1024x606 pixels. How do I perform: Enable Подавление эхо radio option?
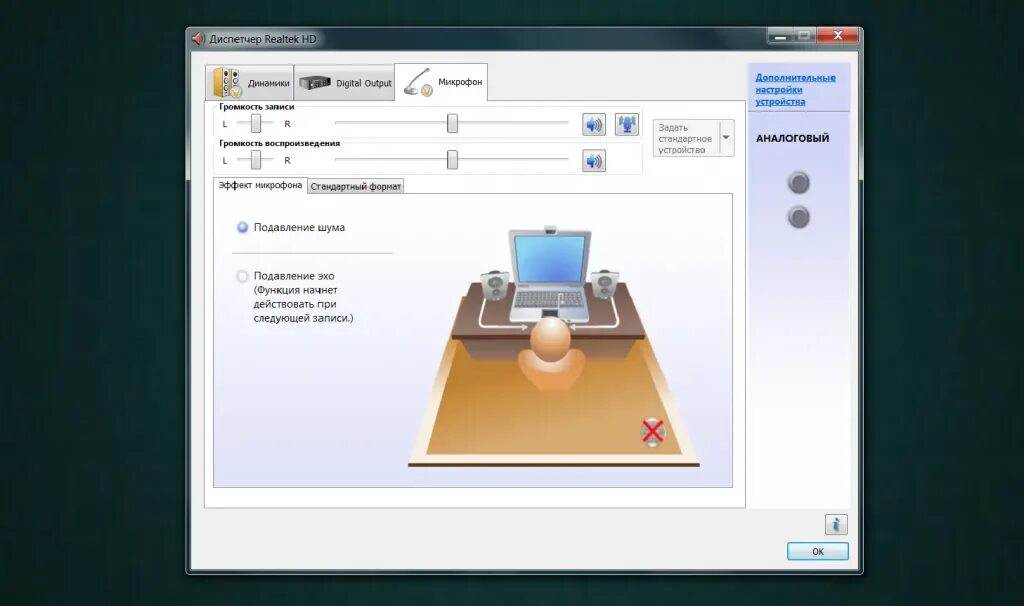(242, 276)
